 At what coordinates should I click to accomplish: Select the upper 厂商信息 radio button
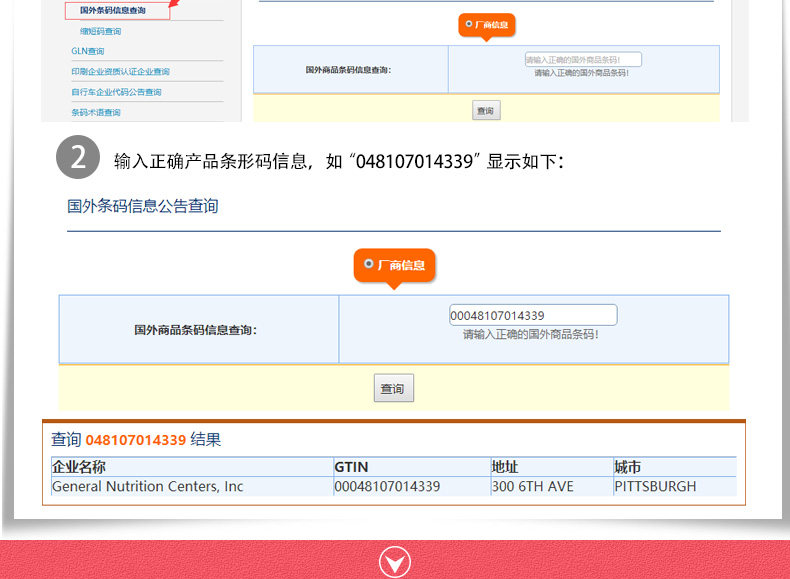point(469,24)
